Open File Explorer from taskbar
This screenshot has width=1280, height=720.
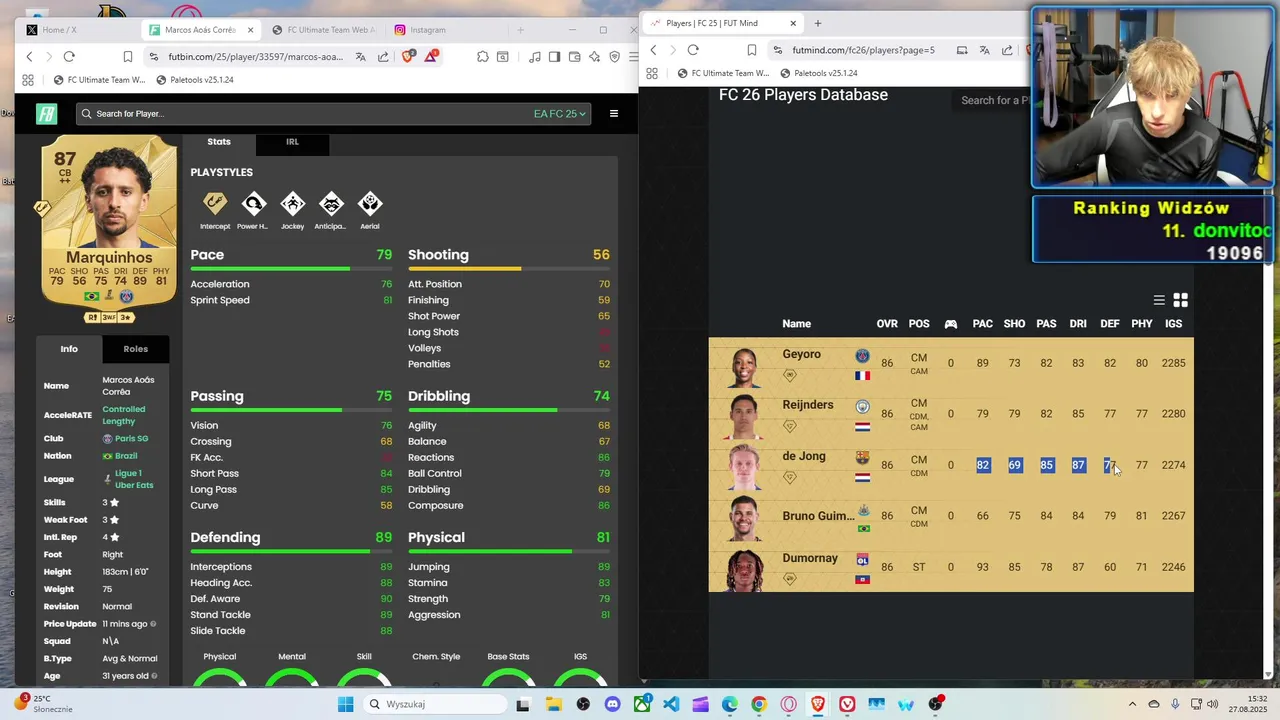click(x=554, y=705)
